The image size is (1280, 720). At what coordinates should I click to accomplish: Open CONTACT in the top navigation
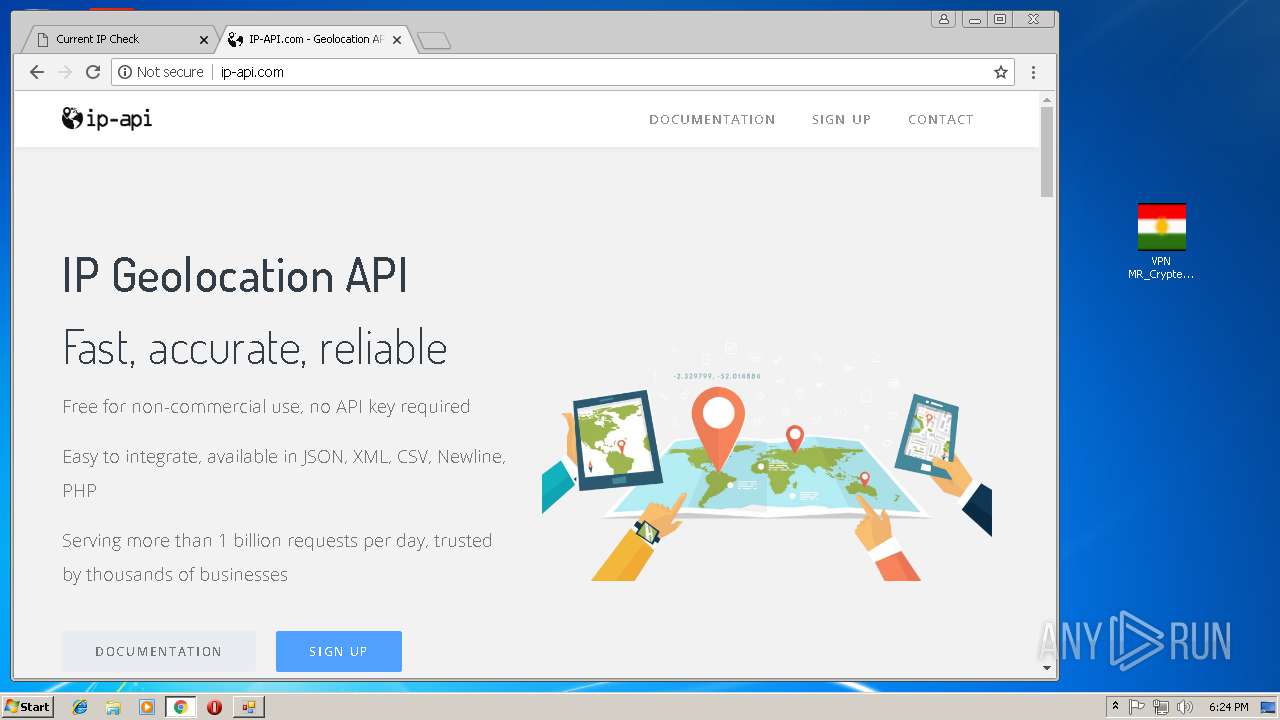pyautogui.click(x=940, y=119)
